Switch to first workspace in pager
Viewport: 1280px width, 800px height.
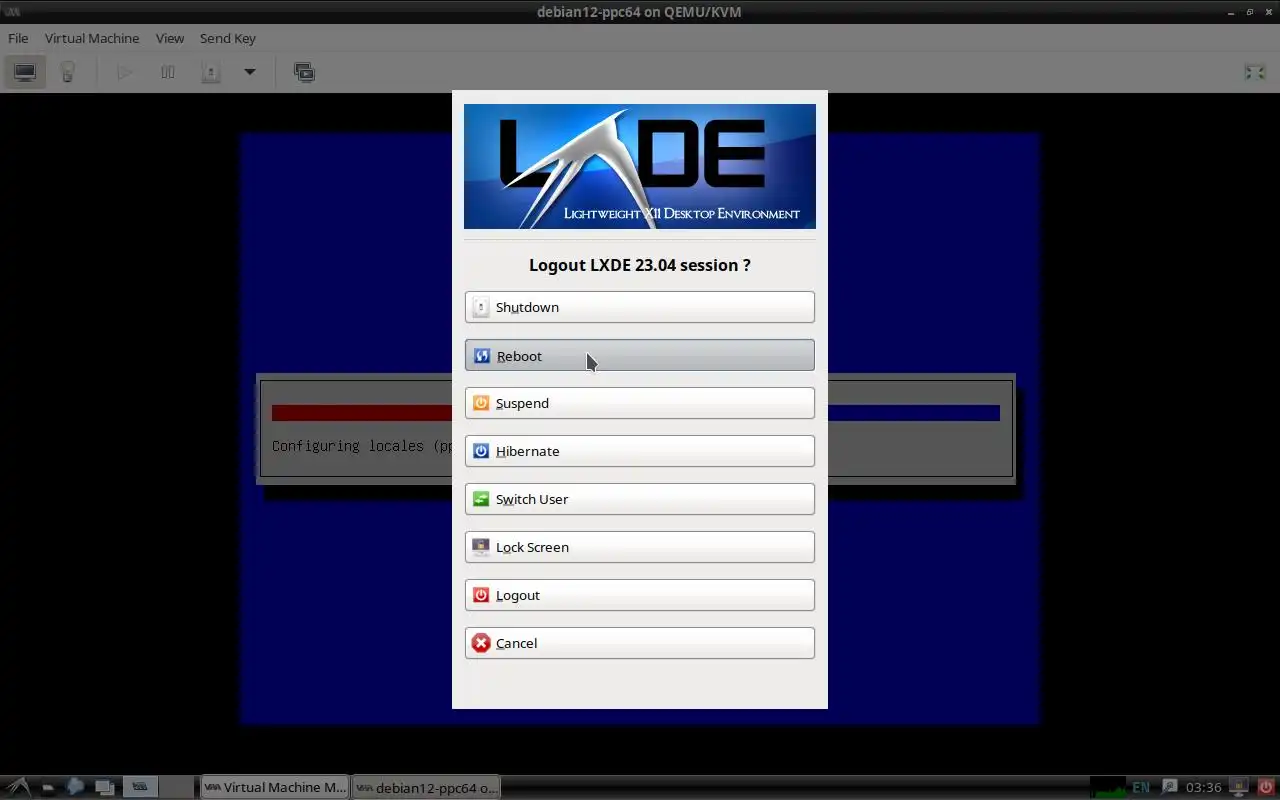pyautogui.click(x=140, y=787)
